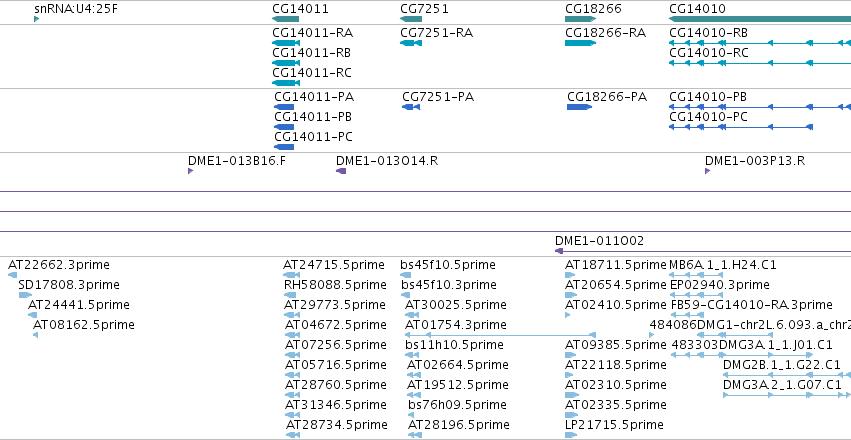Screen dimensions: 851x440
Task: Select EST AT19512.5prime
Action: click(458, 385)
